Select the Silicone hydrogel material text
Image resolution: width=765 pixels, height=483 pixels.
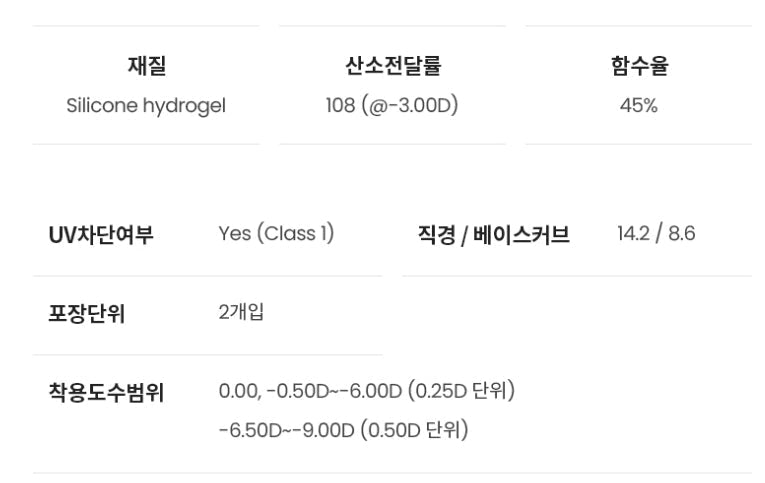pos(146,106)
